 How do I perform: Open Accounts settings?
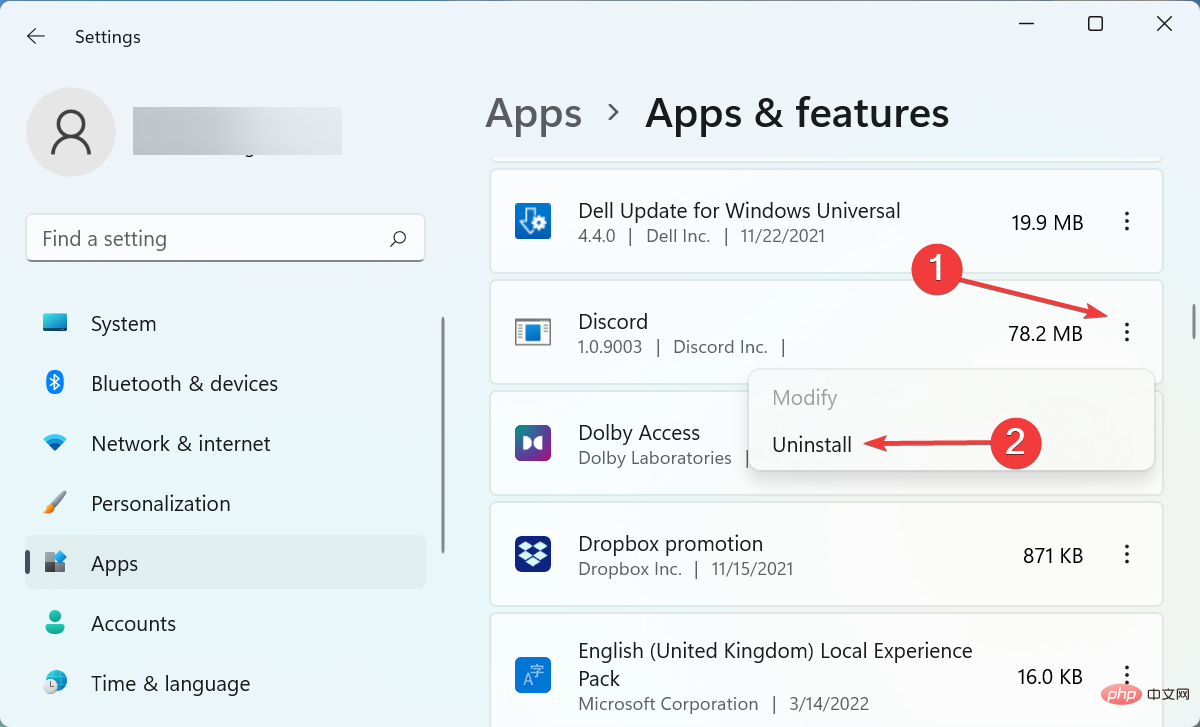[x=225, y=623]
